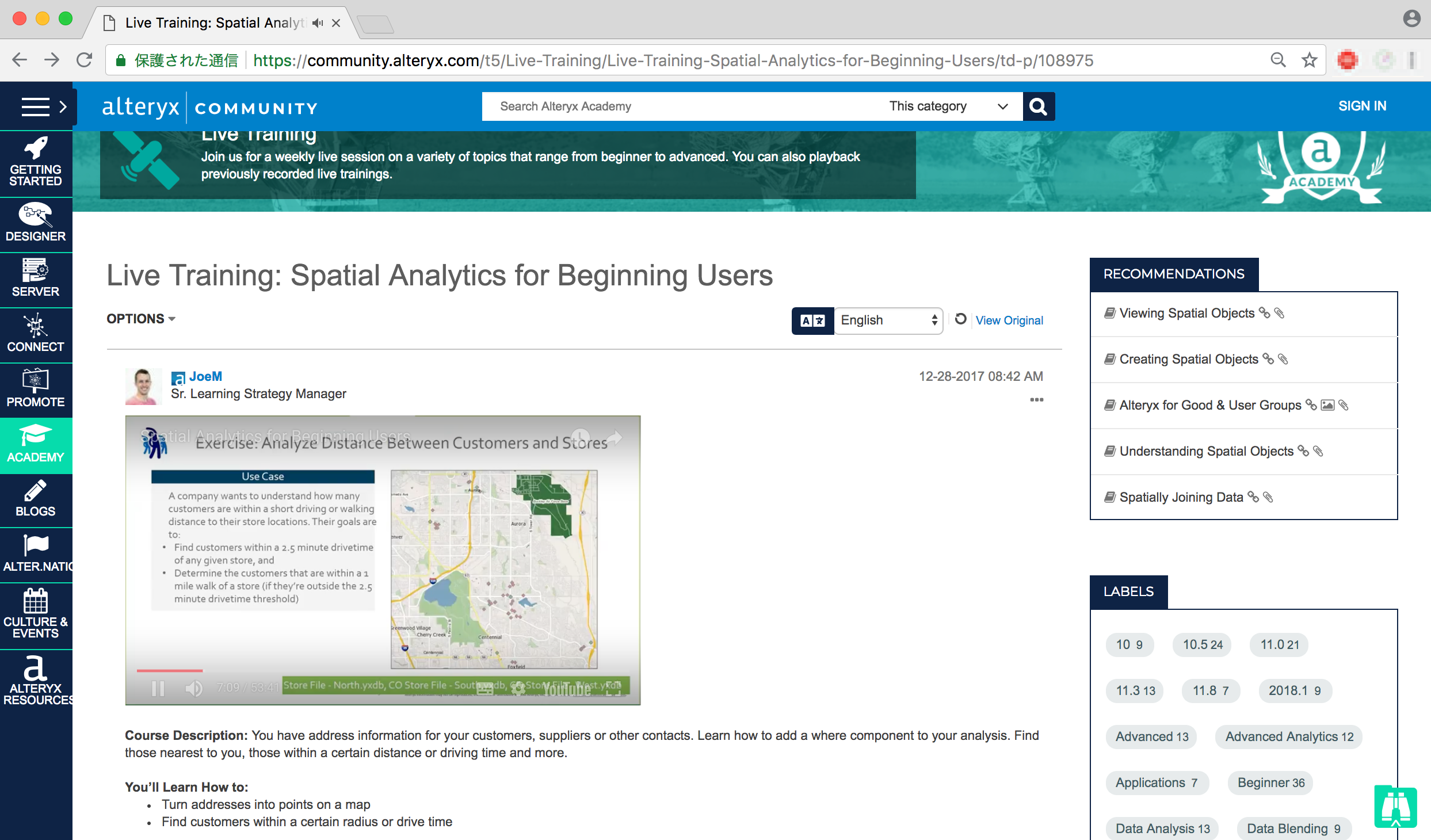
Task: Open the English language selector
Action: [x=889, y=320]
